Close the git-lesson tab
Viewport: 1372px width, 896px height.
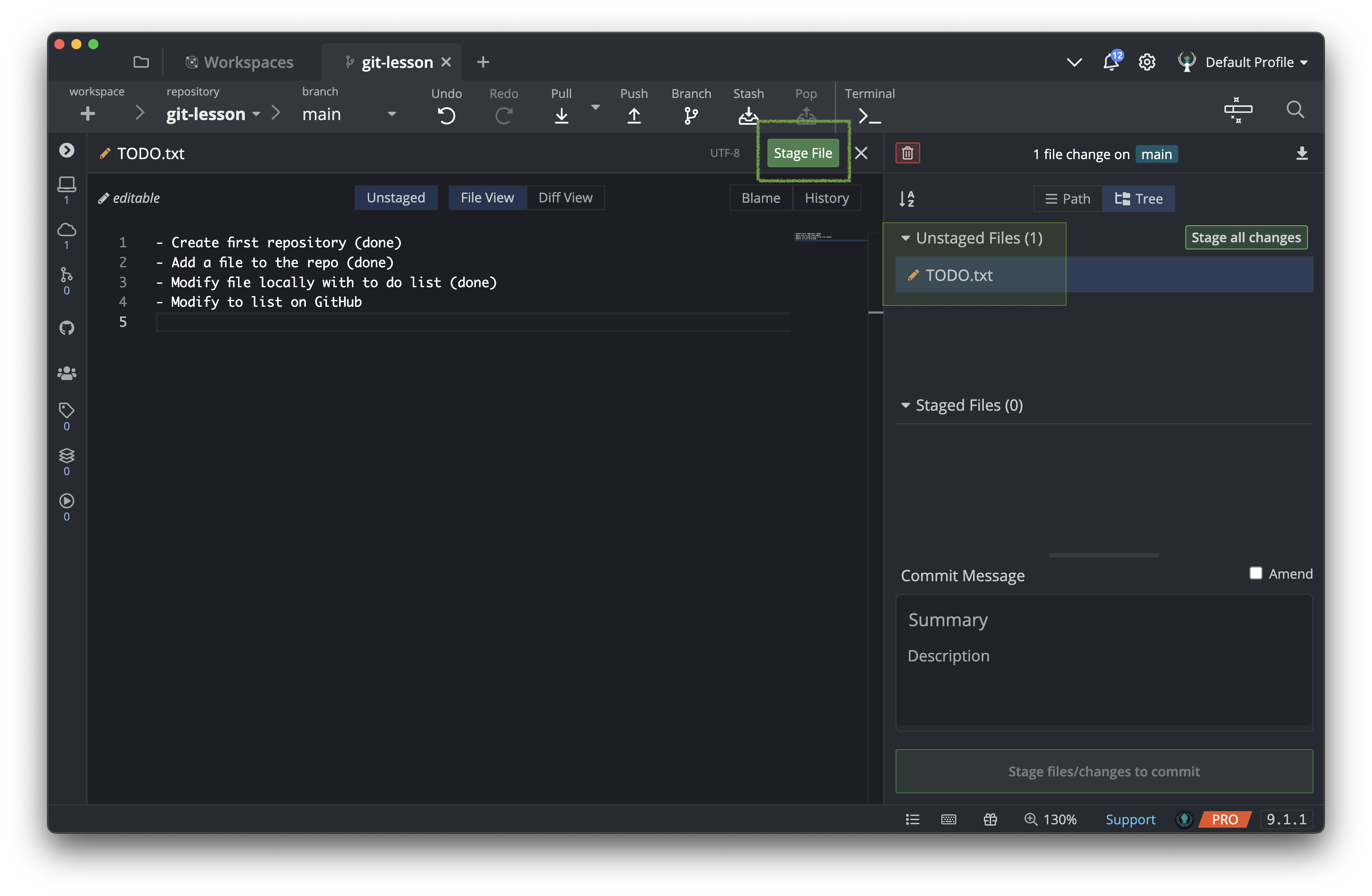(445, 62)
